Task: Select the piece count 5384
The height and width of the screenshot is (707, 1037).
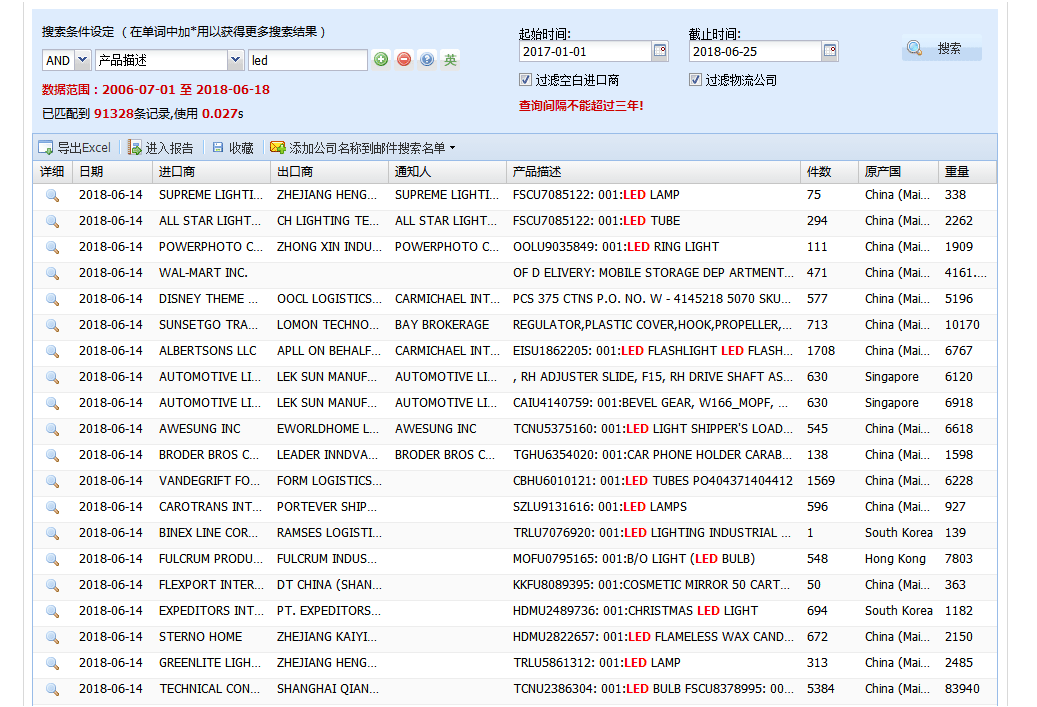Action: [x=821, y=689]
